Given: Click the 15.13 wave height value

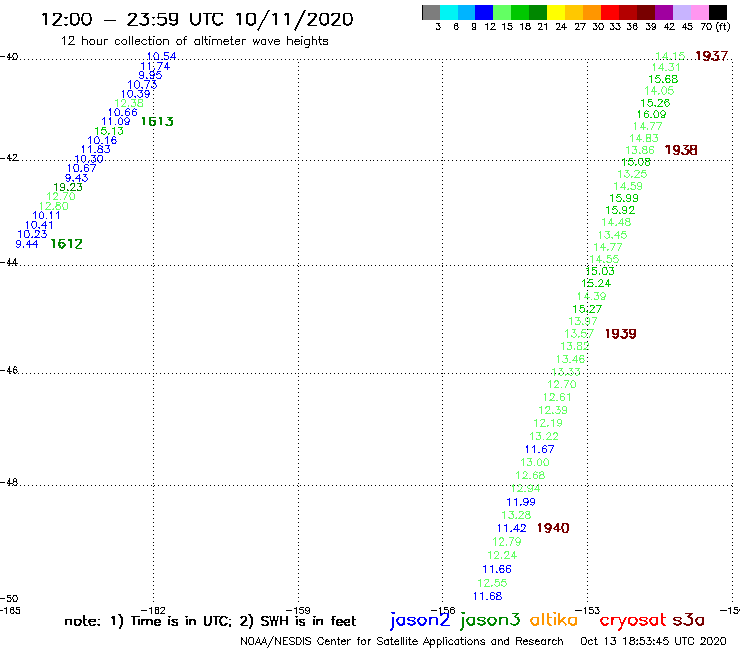Looking at the screenshot, I should (109, 131).
